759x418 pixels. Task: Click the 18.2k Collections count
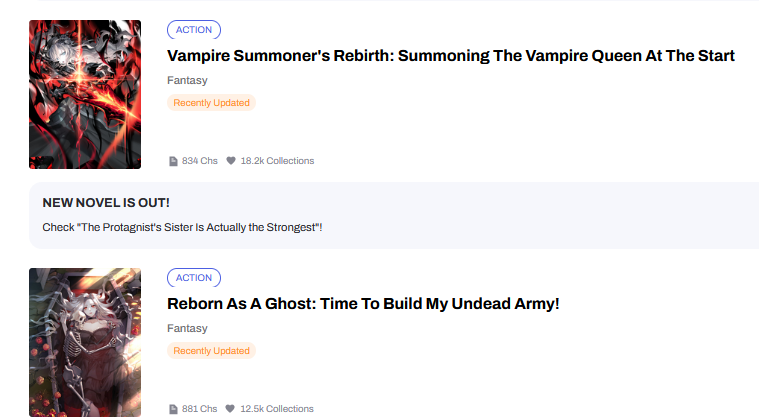tap(277, 161)
